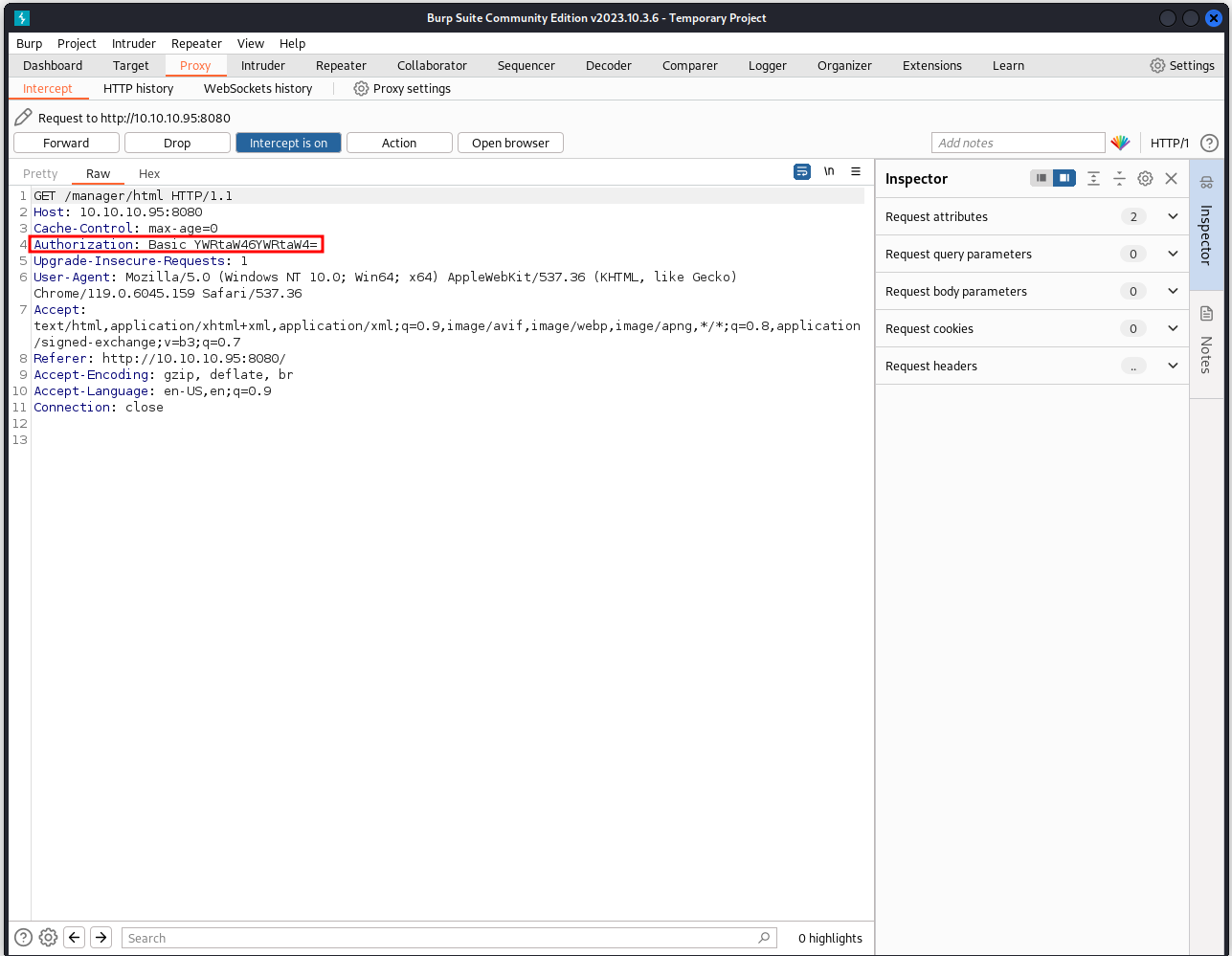Open Inspector settings gear
This screenshot has height=956, width=1232.
point(1145,178)
